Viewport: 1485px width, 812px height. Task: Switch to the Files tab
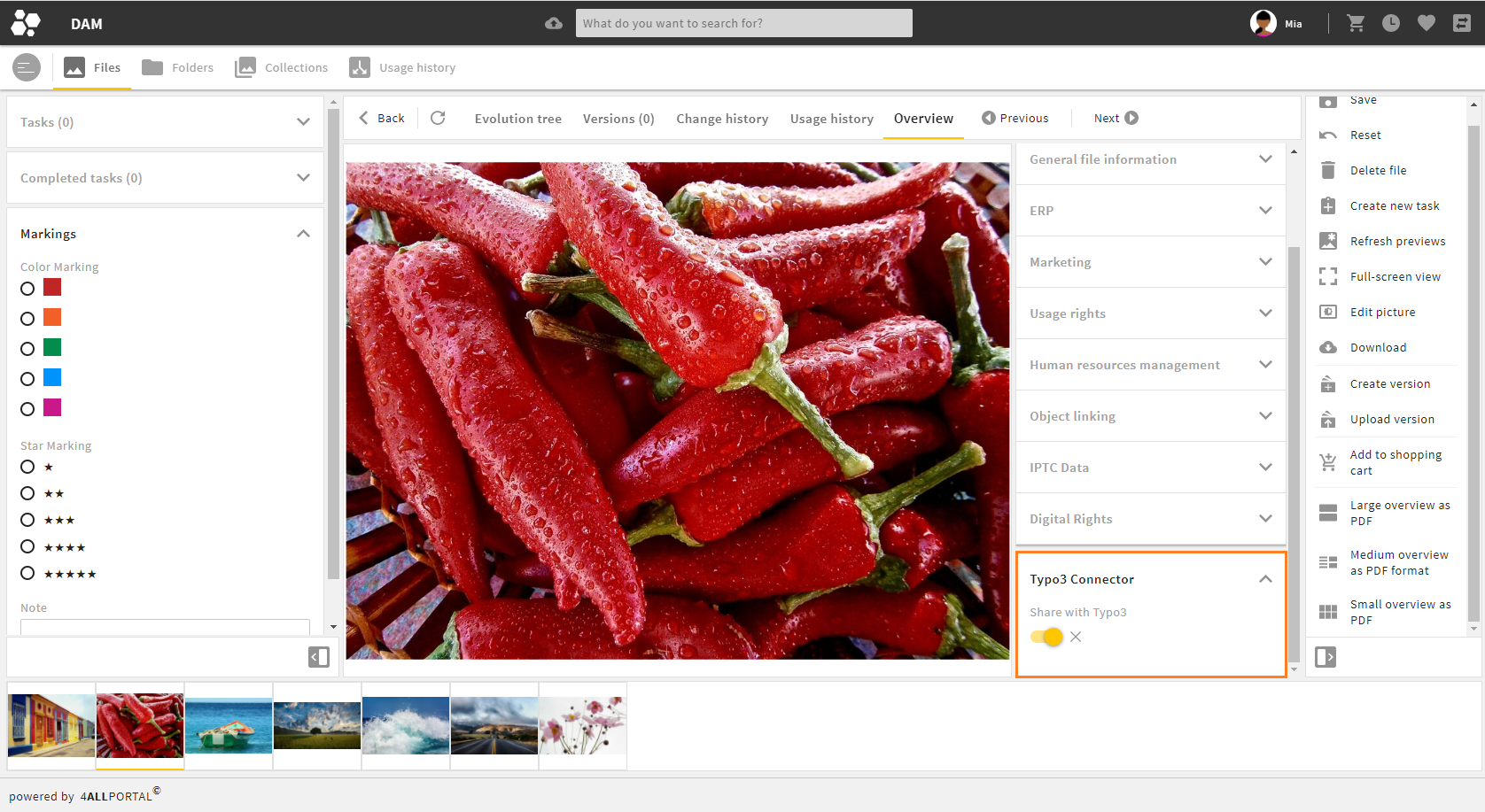pos(92,67)
